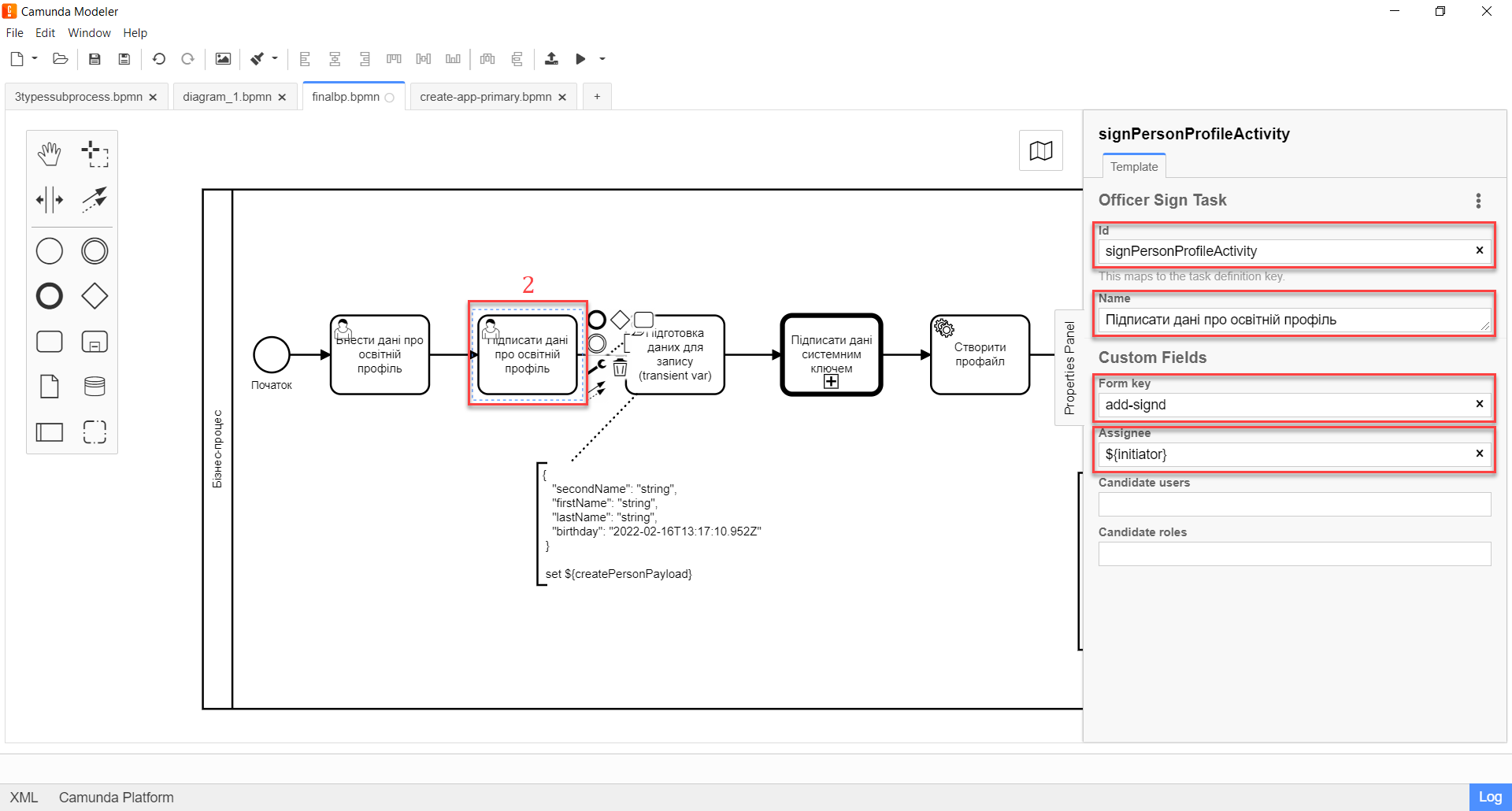Select the Створити профайл service task

tap(980, 354)
